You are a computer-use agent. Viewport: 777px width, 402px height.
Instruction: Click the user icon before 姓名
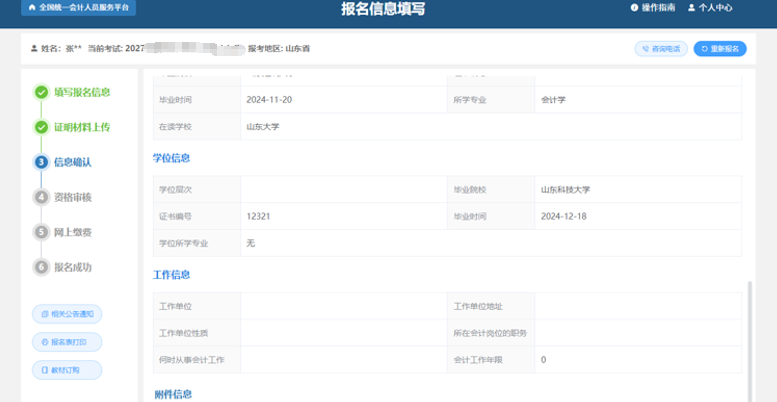pos(34,49)
